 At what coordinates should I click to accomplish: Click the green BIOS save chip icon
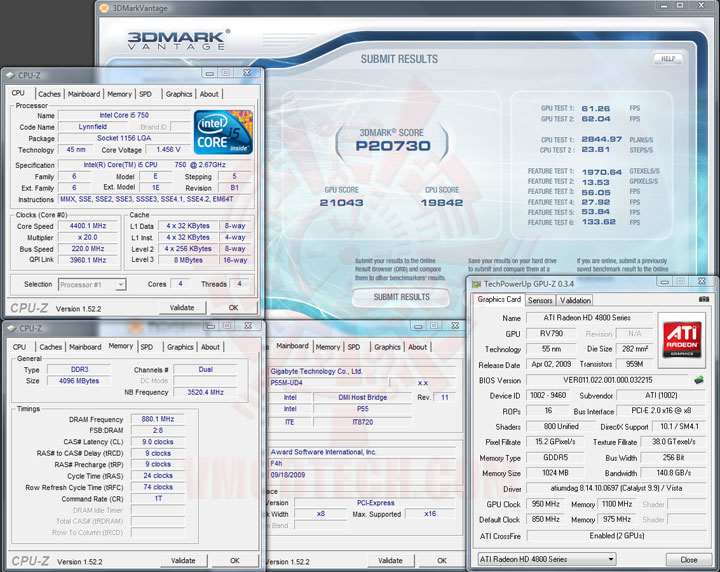[x=699, y=380]
